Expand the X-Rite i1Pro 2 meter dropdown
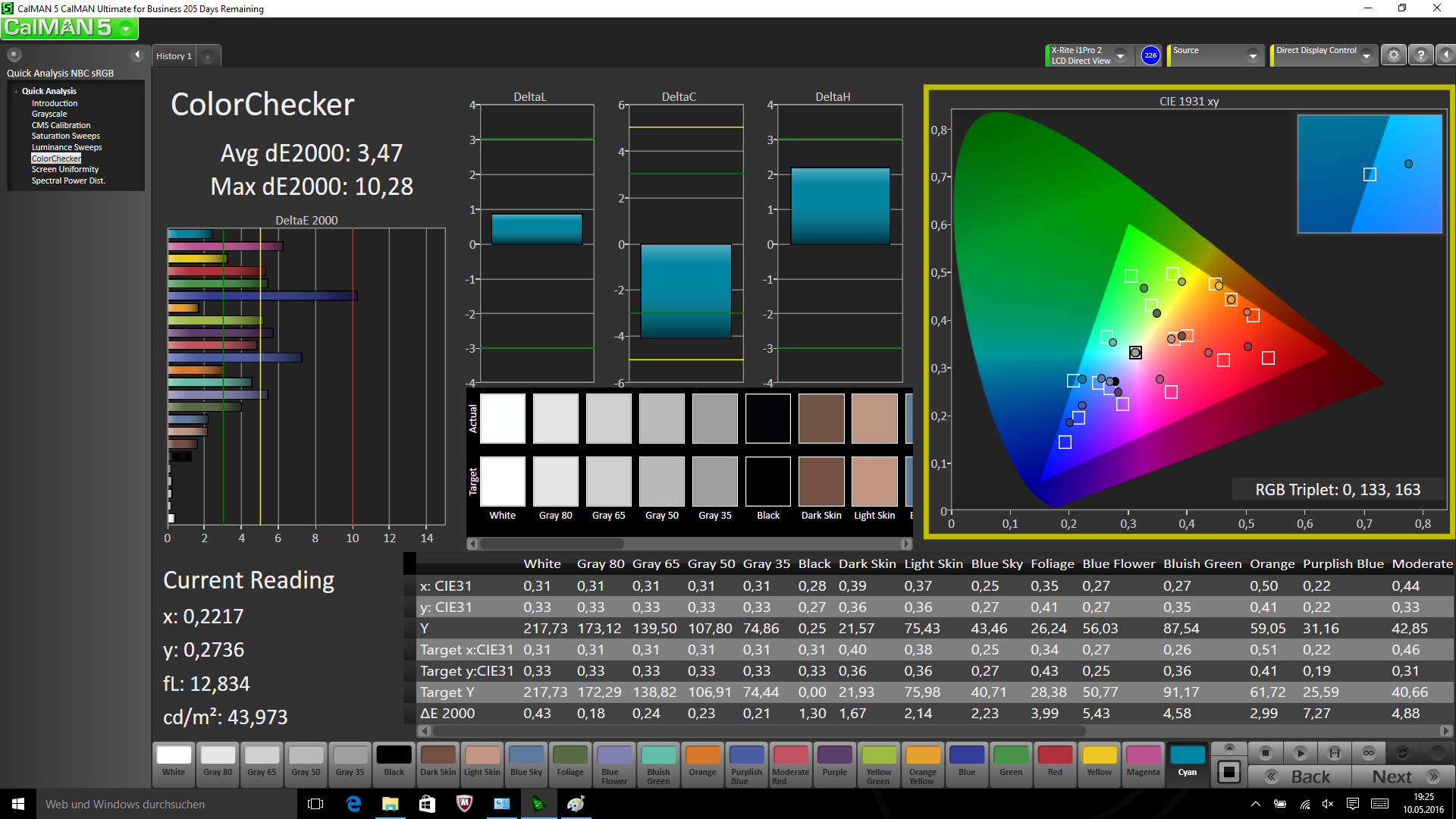Viewport: 1456px width, 819px height. pos(1120,56)
